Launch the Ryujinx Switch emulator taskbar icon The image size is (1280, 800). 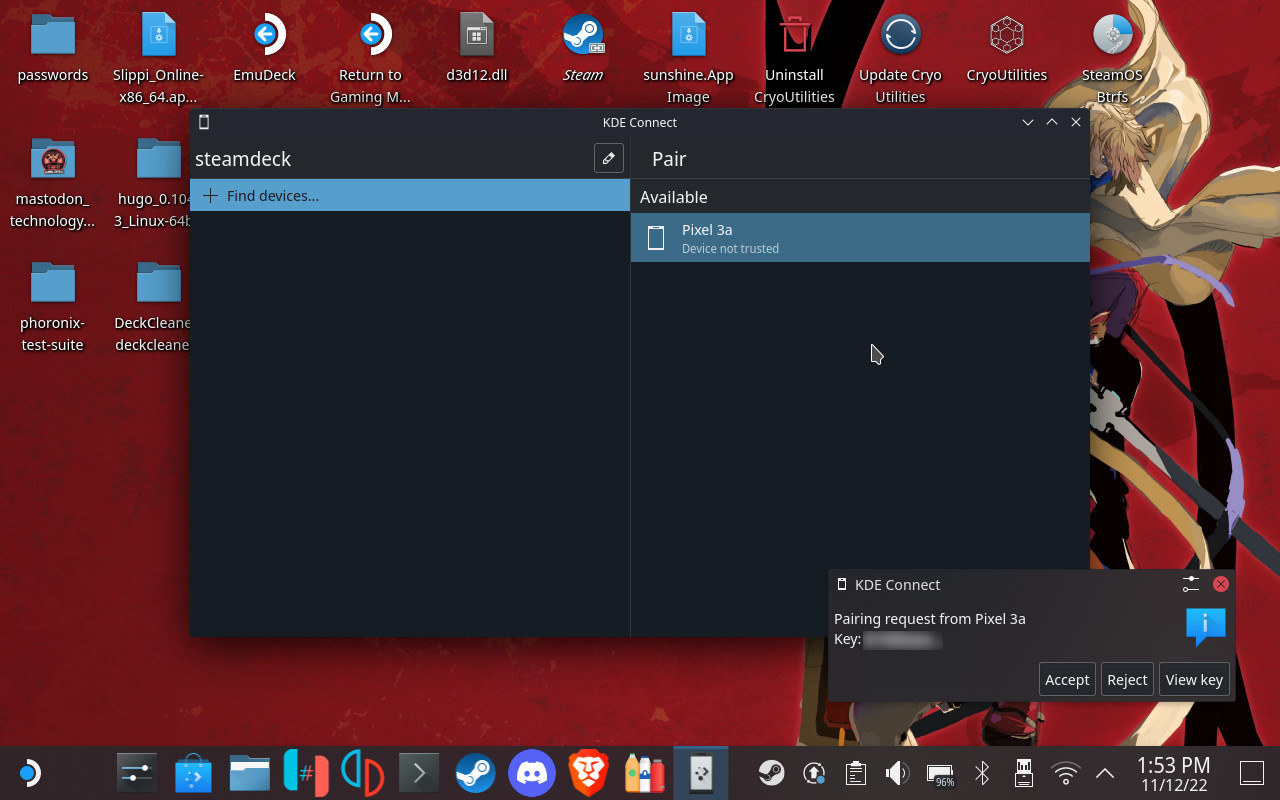click(x=306, y=773)
